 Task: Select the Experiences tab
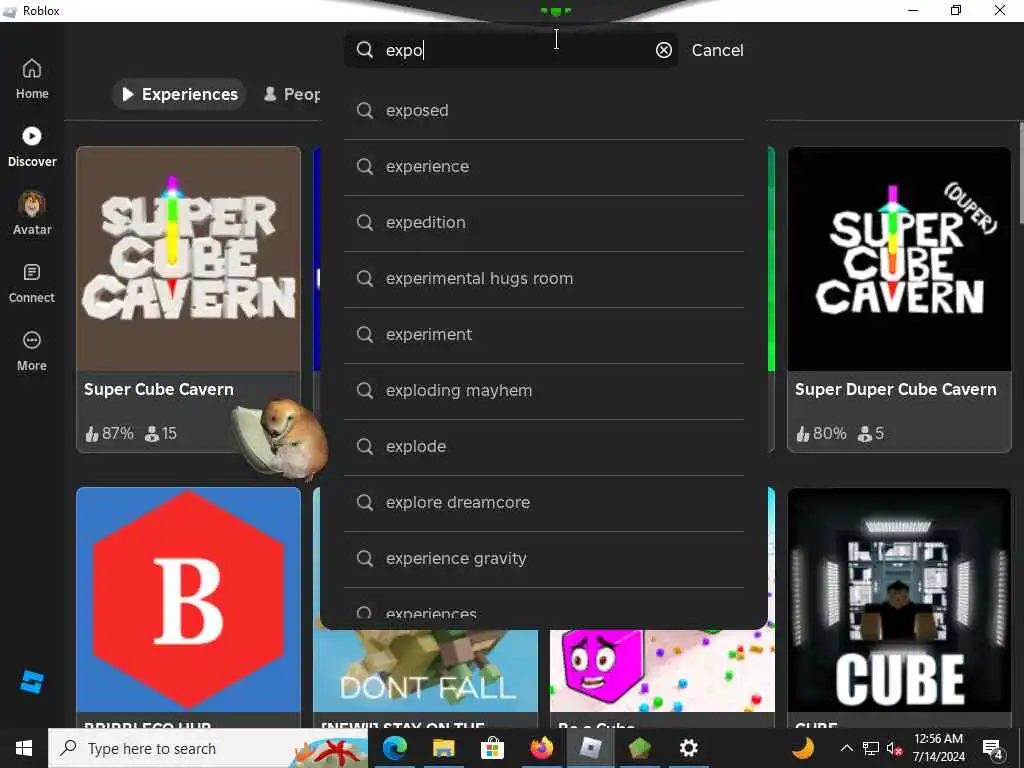[179, 94]
